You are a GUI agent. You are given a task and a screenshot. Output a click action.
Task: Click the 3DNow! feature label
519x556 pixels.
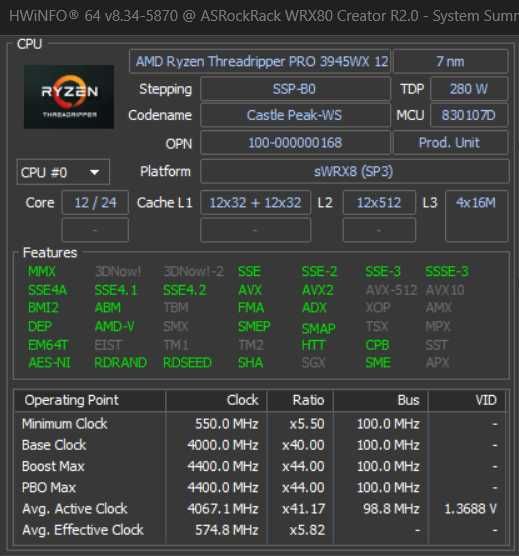click(x=118, y=272)
